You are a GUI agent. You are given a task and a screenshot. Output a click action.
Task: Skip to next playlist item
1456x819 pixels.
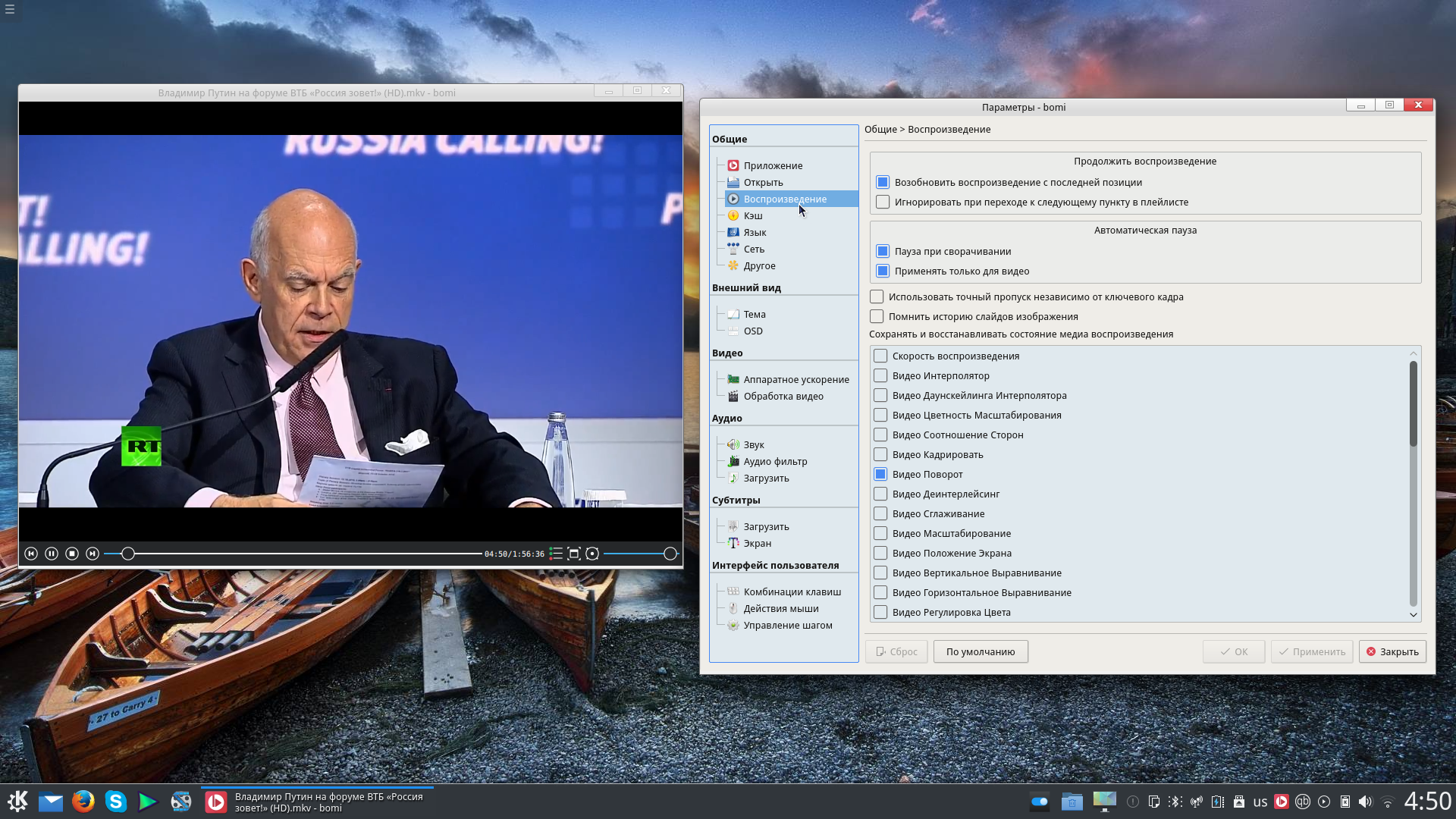click(93, 554)
